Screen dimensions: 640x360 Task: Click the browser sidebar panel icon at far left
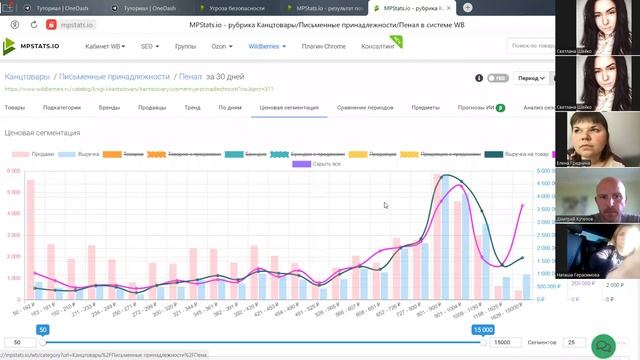pos(7,7)
